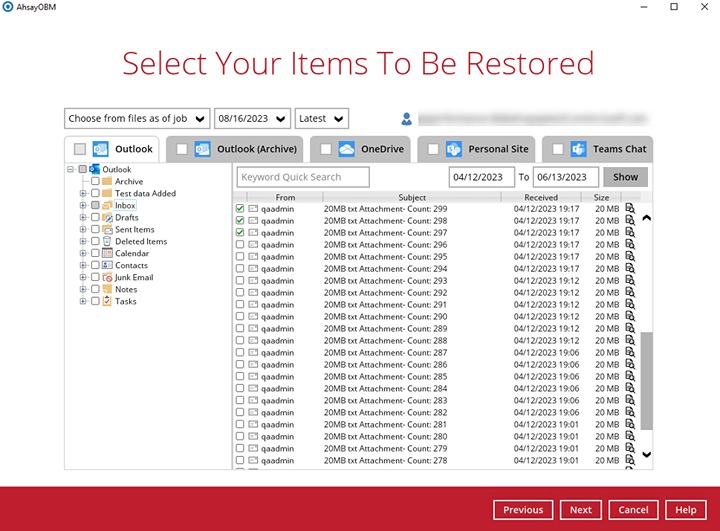Click the Deleted Items trash icon
The height and width of the screenshot is (531, 720).
[x=107, y=242]
